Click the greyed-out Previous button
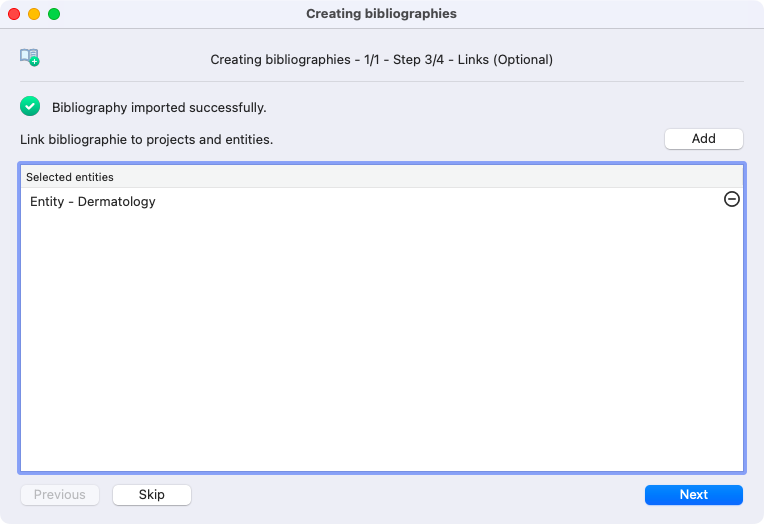The image size is (764, 524). pyautogui.click(x=60, y=495)
